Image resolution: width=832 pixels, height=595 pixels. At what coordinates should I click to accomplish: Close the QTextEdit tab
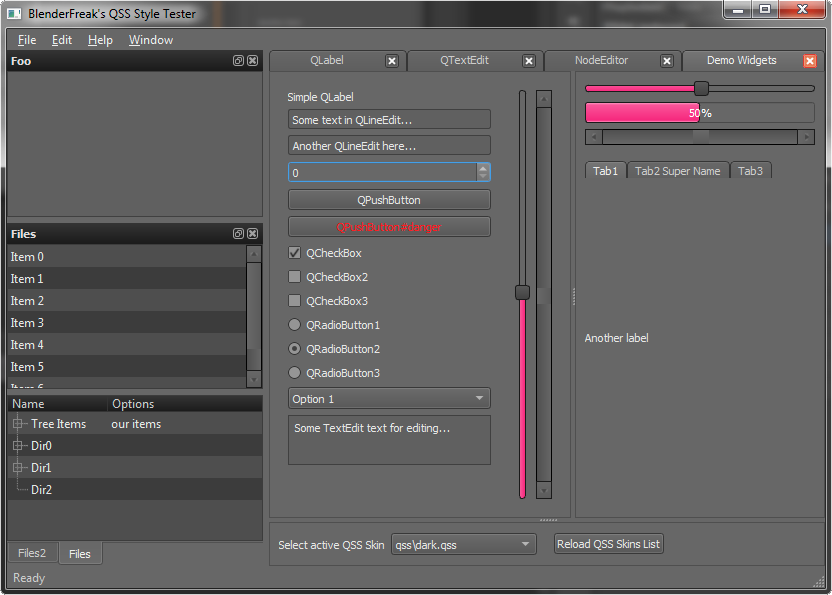click(528, 61)
